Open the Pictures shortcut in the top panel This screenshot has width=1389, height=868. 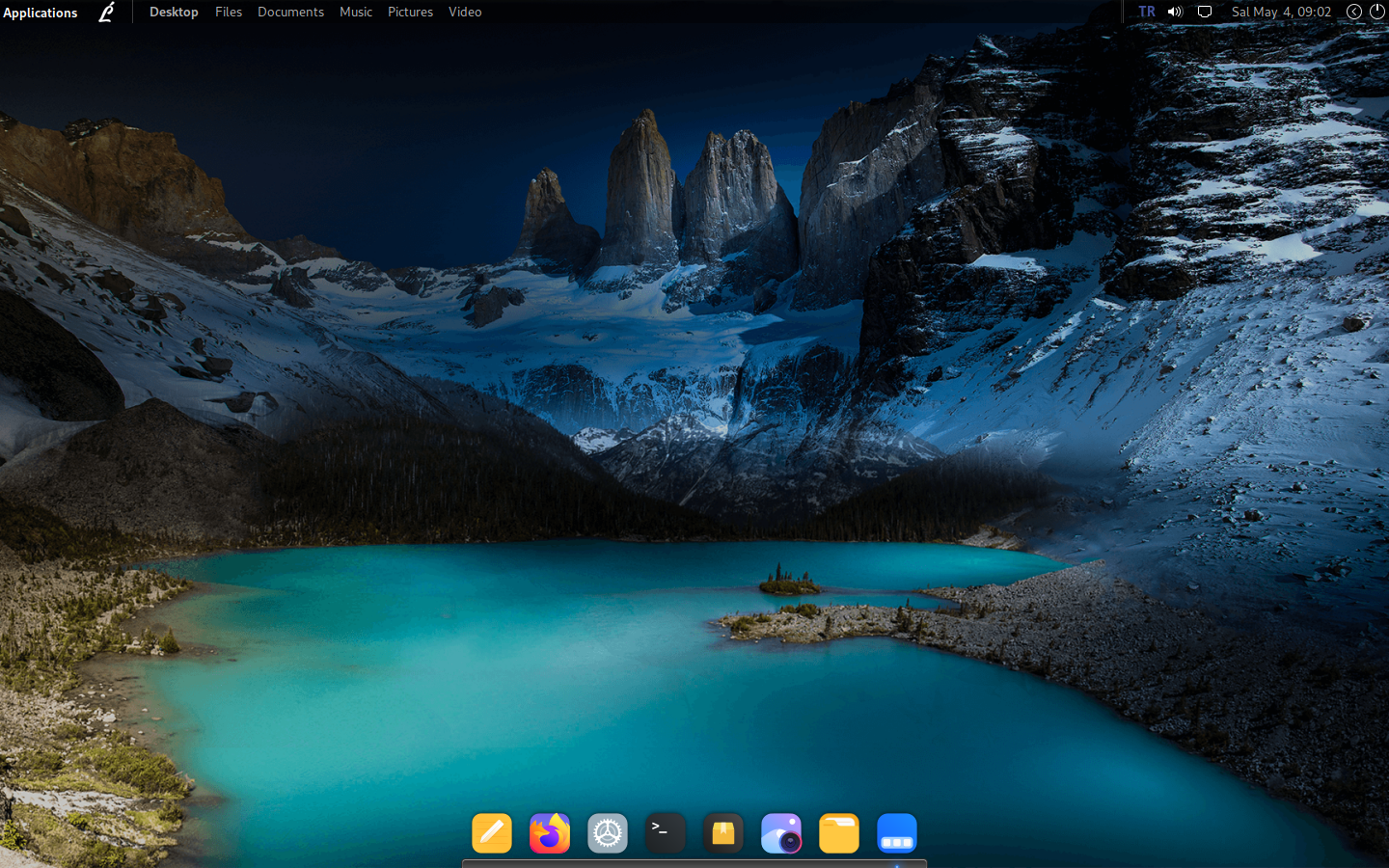click(x=410, y=12)
